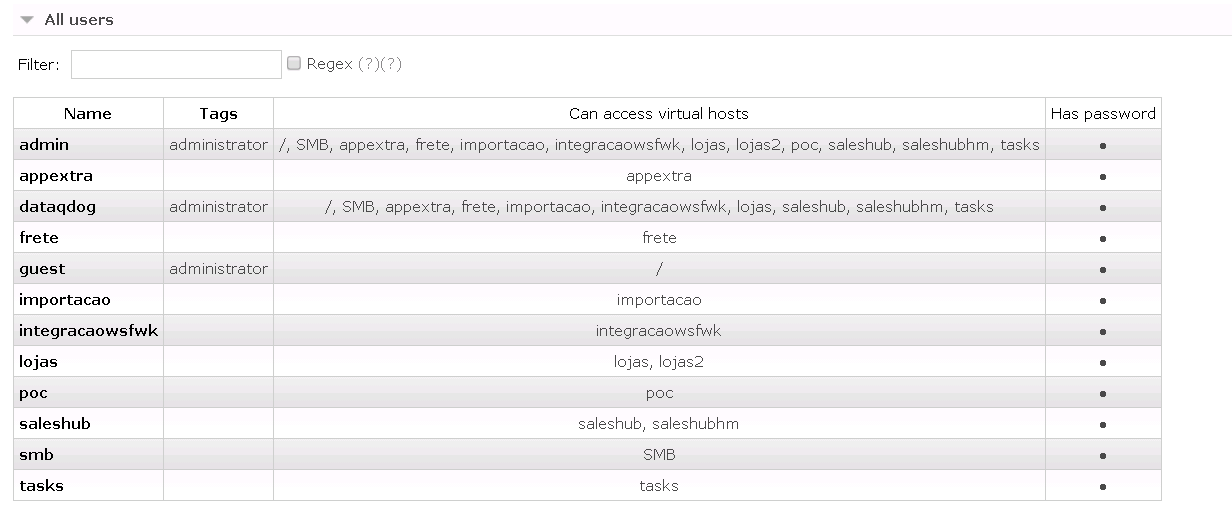This screenshot has width=1232, height=510.
Task: Click the Can access virtual hosts header
Action: pos(659,113)
